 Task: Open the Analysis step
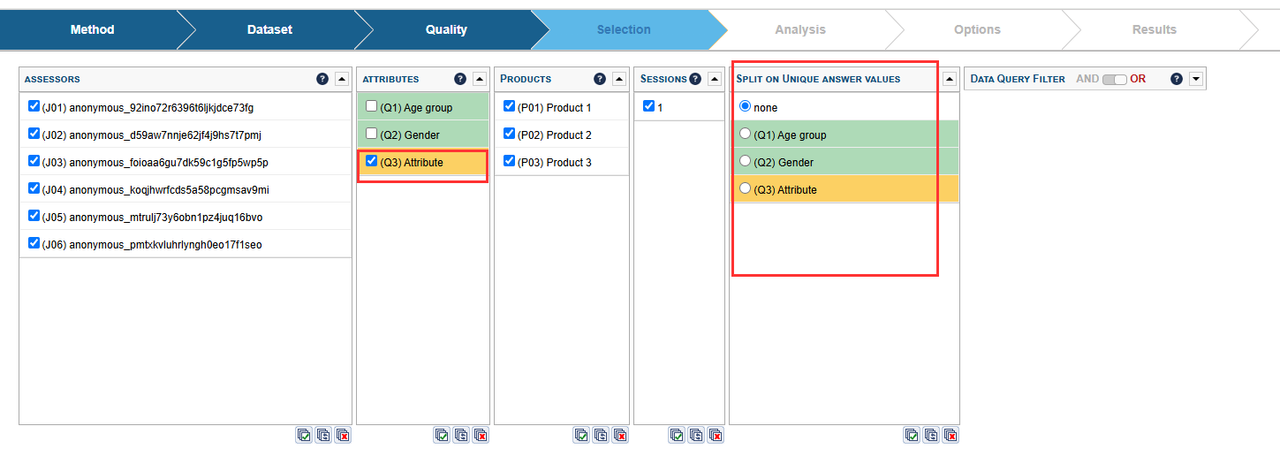[800, 29]
